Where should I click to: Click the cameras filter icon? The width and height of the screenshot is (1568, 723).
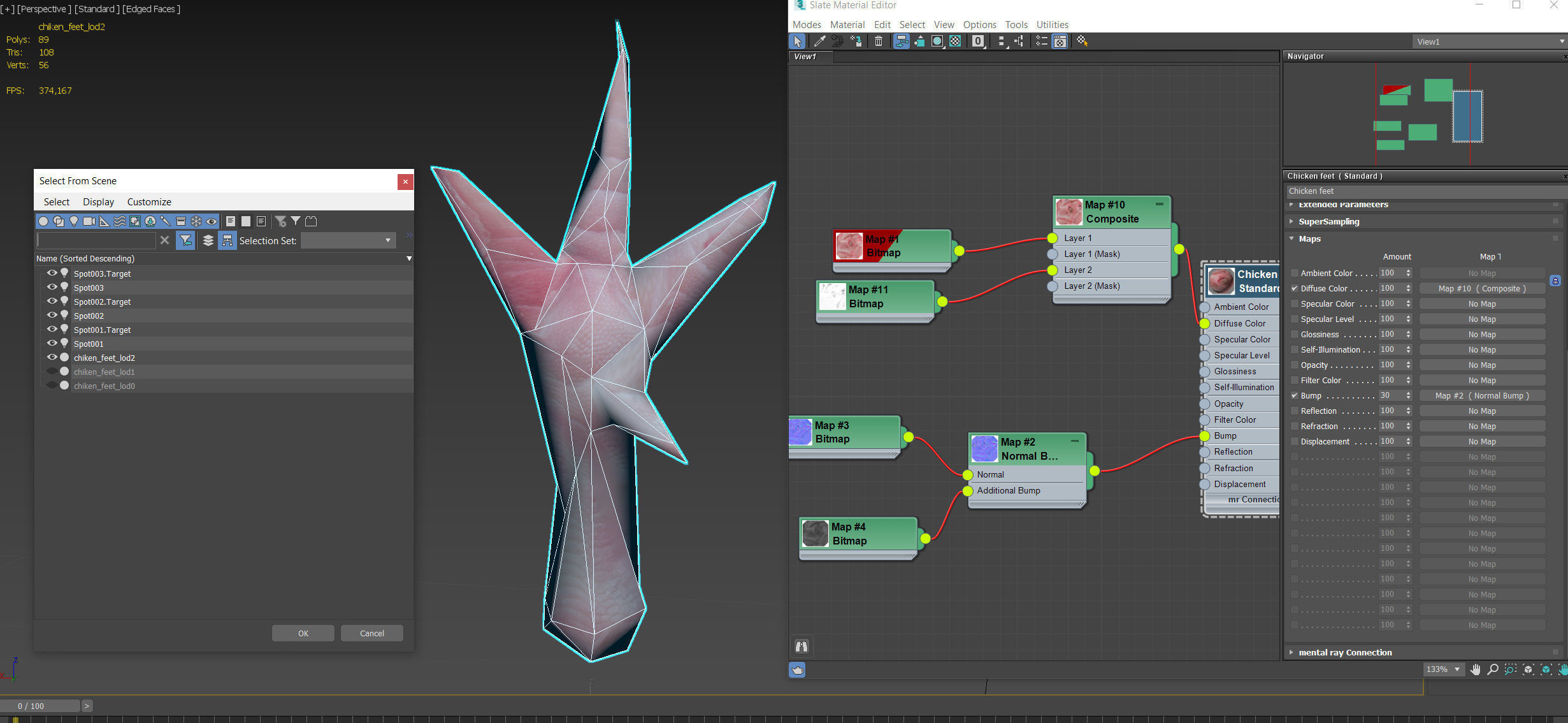[89, 221]
